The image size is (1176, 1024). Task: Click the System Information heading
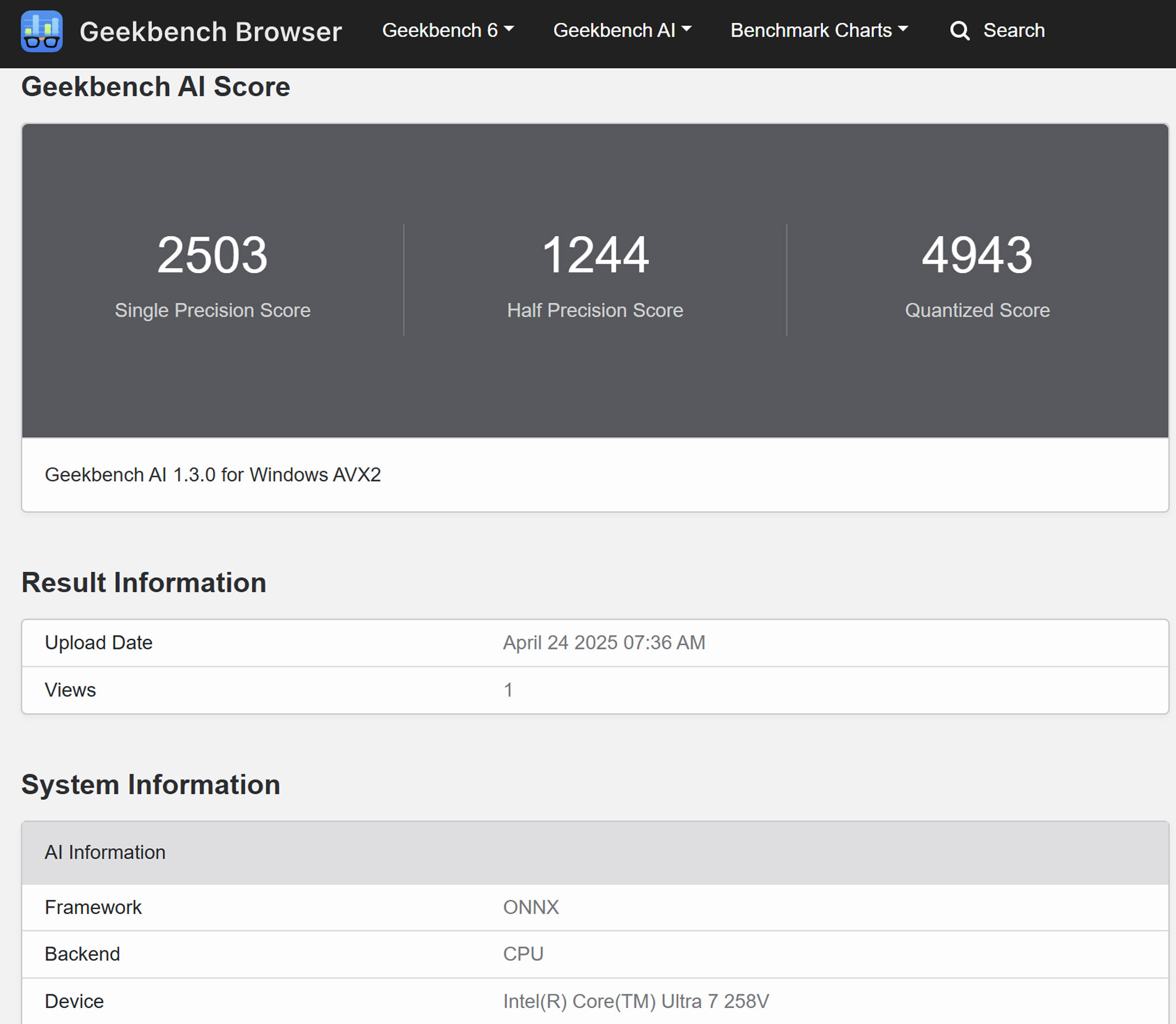pyautogui.click(x=150, y=784)
